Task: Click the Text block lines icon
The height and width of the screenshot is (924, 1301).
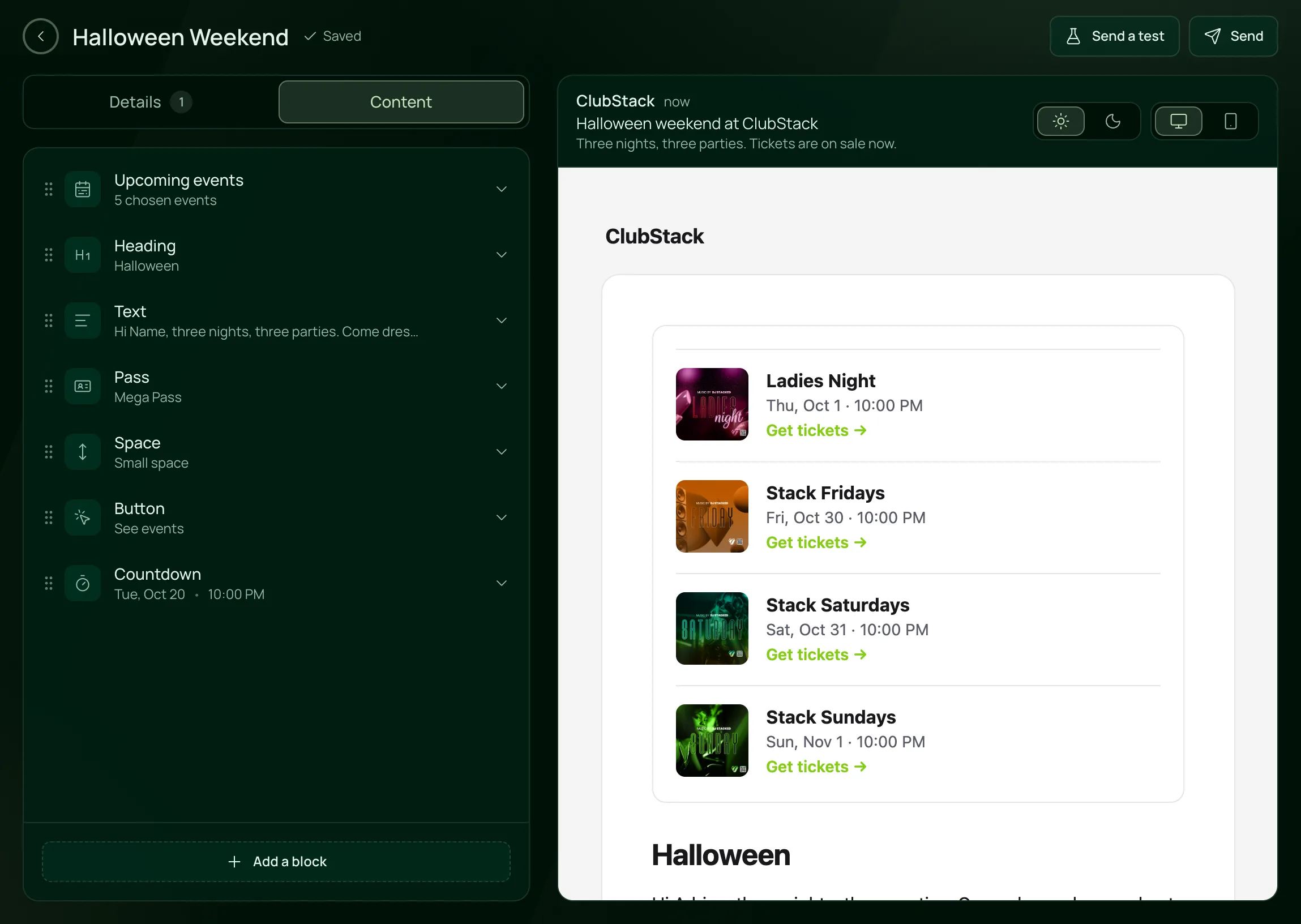Action: pyautogui.click(x=83, y=321)
